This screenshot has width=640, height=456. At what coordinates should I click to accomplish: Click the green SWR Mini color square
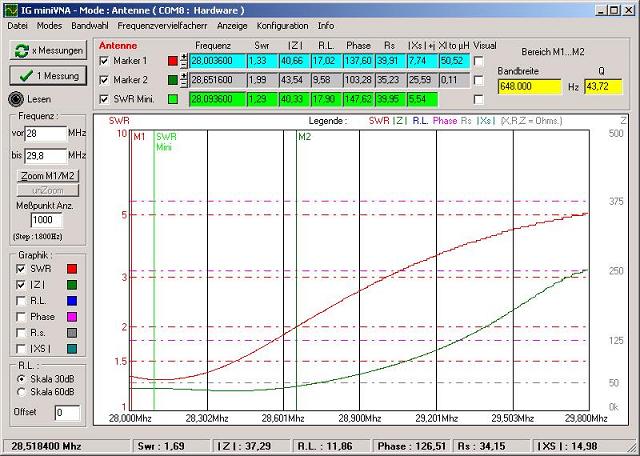tap(172, 98)
